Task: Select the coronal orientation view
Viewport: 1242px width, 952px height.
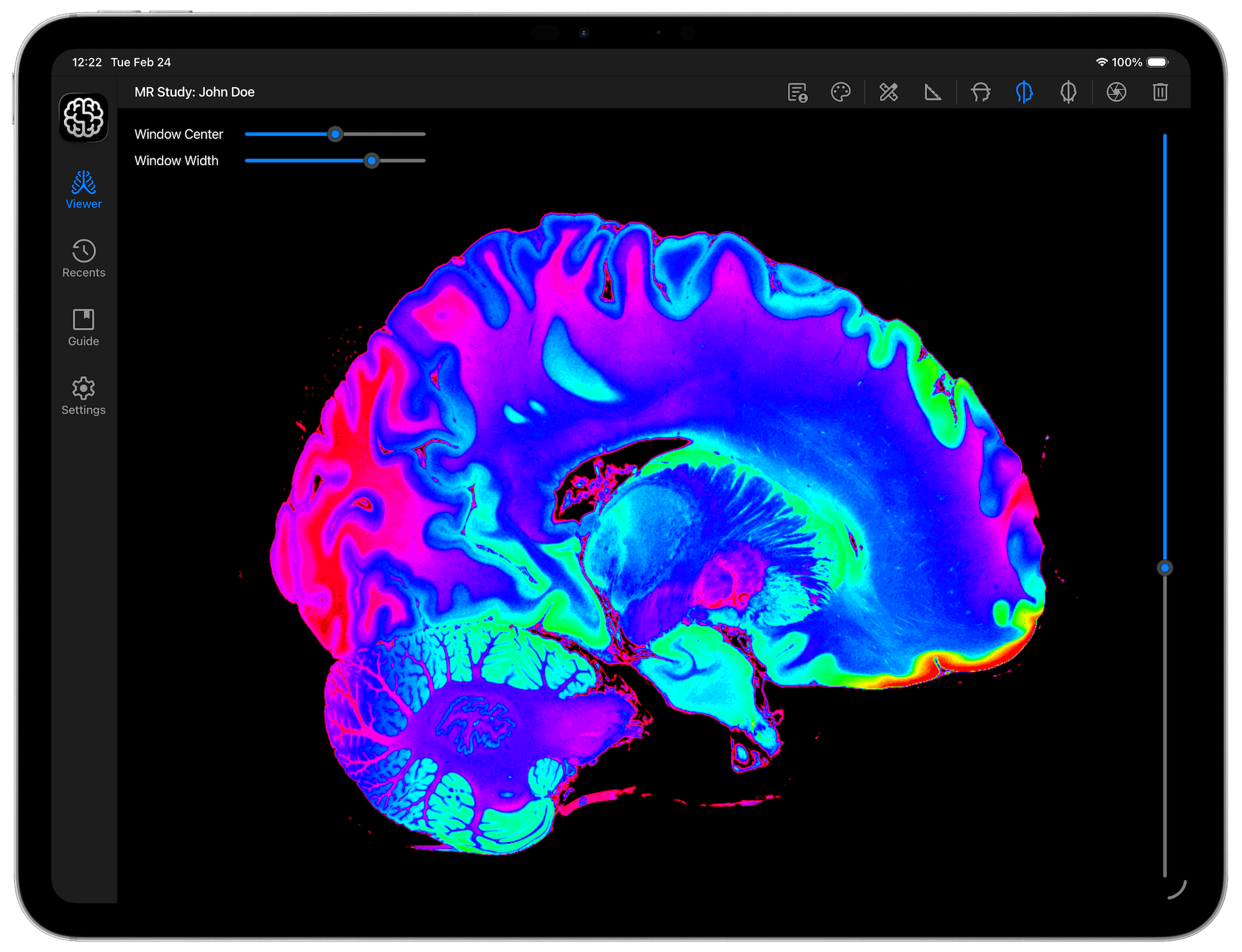Action: tap(1069, 93)
